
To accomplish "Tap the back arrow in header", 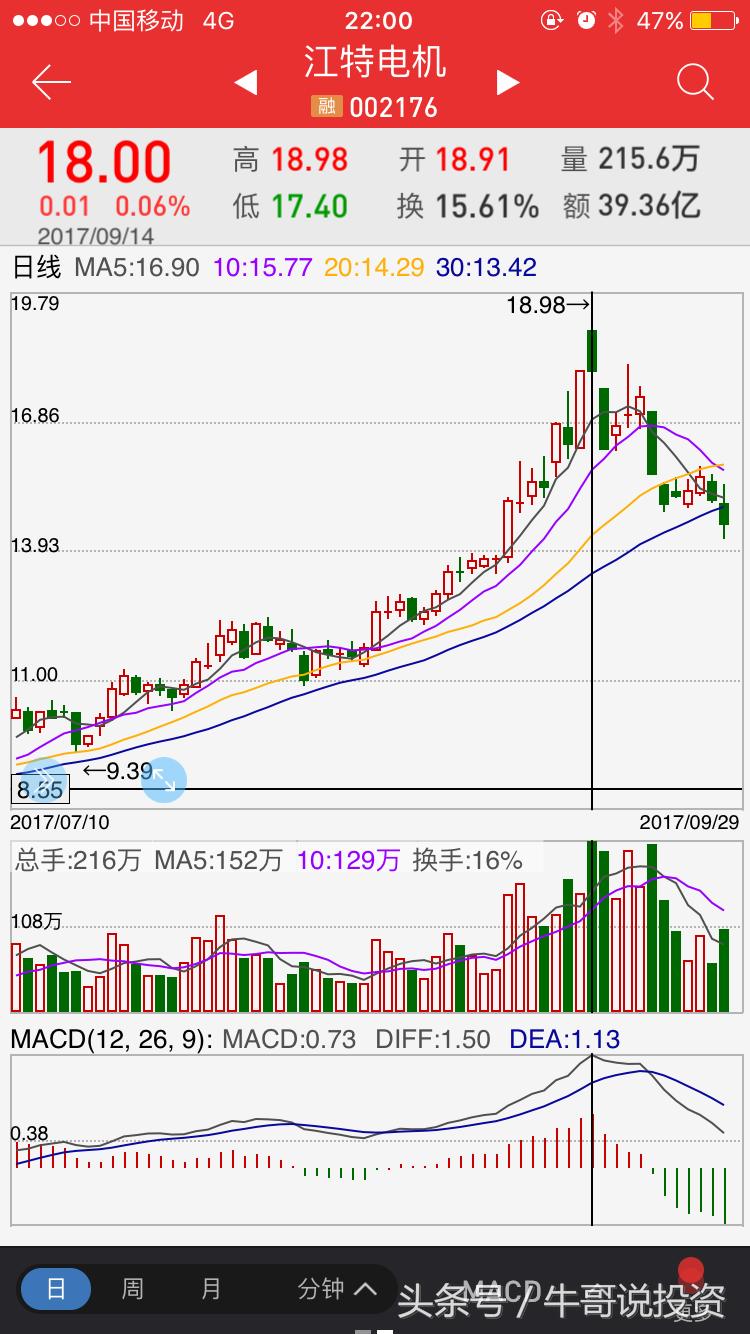I will (51, 83).
